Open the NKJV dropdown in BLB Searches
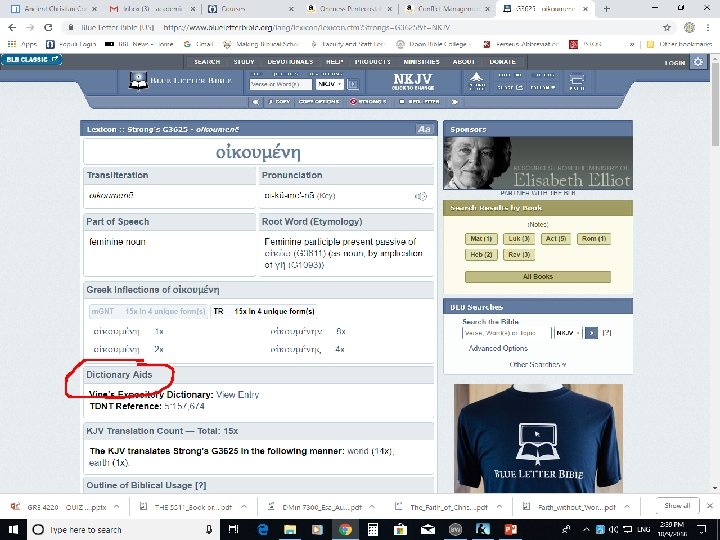 (568, 333)
